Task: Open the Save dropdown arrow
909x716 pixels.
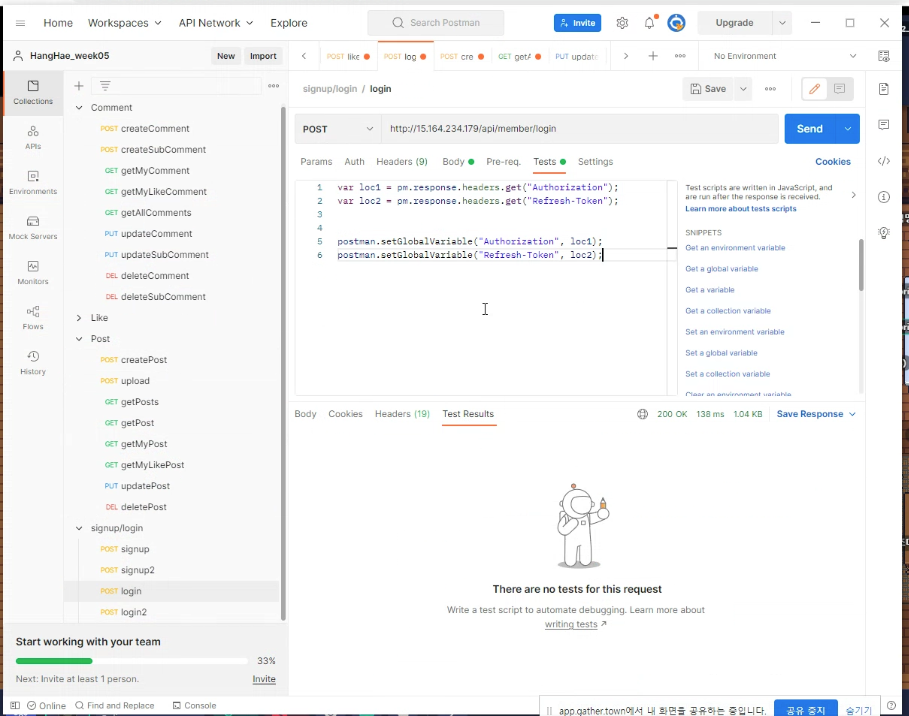Action: (x=743, y=89)
